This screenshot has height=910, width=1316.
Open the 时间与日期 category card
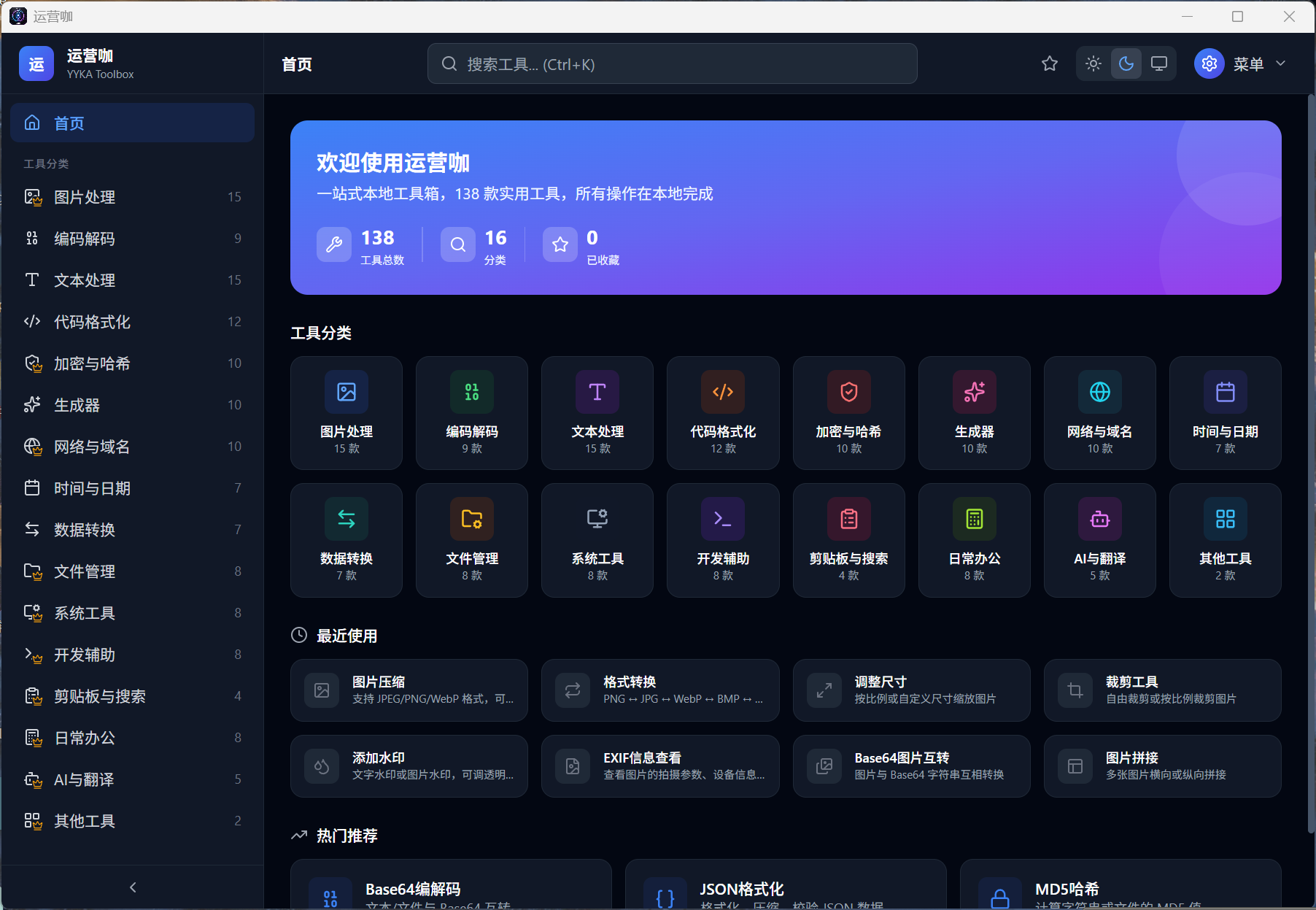tap(1226, 413)
